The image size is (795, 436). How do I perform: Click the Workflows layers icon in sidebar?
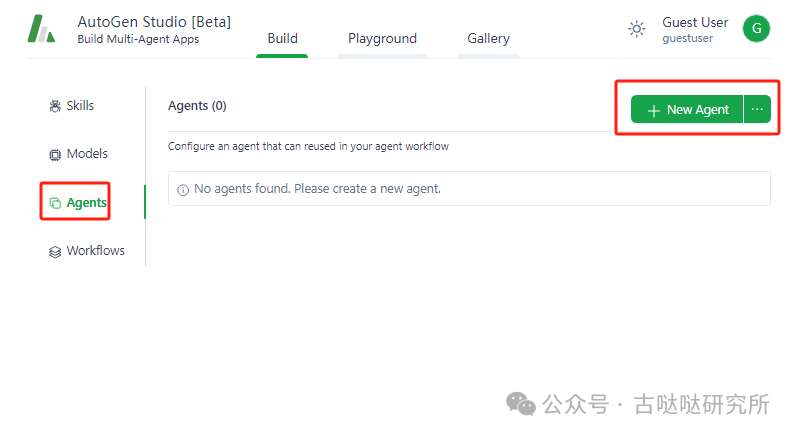(55, 252)
